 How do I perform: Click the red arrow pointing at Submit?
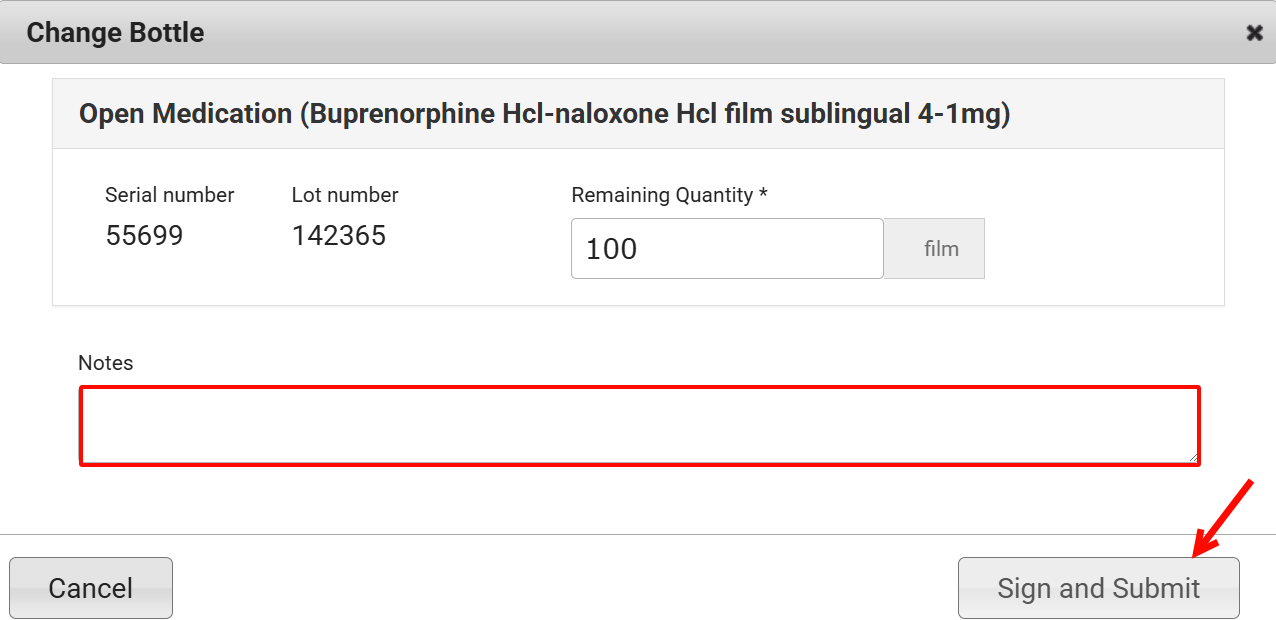(x=1222, y=517)
